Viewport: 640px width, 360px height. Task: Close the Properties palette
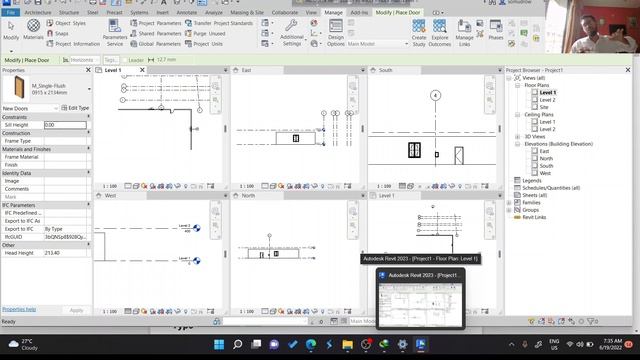(x=88, y=70)
